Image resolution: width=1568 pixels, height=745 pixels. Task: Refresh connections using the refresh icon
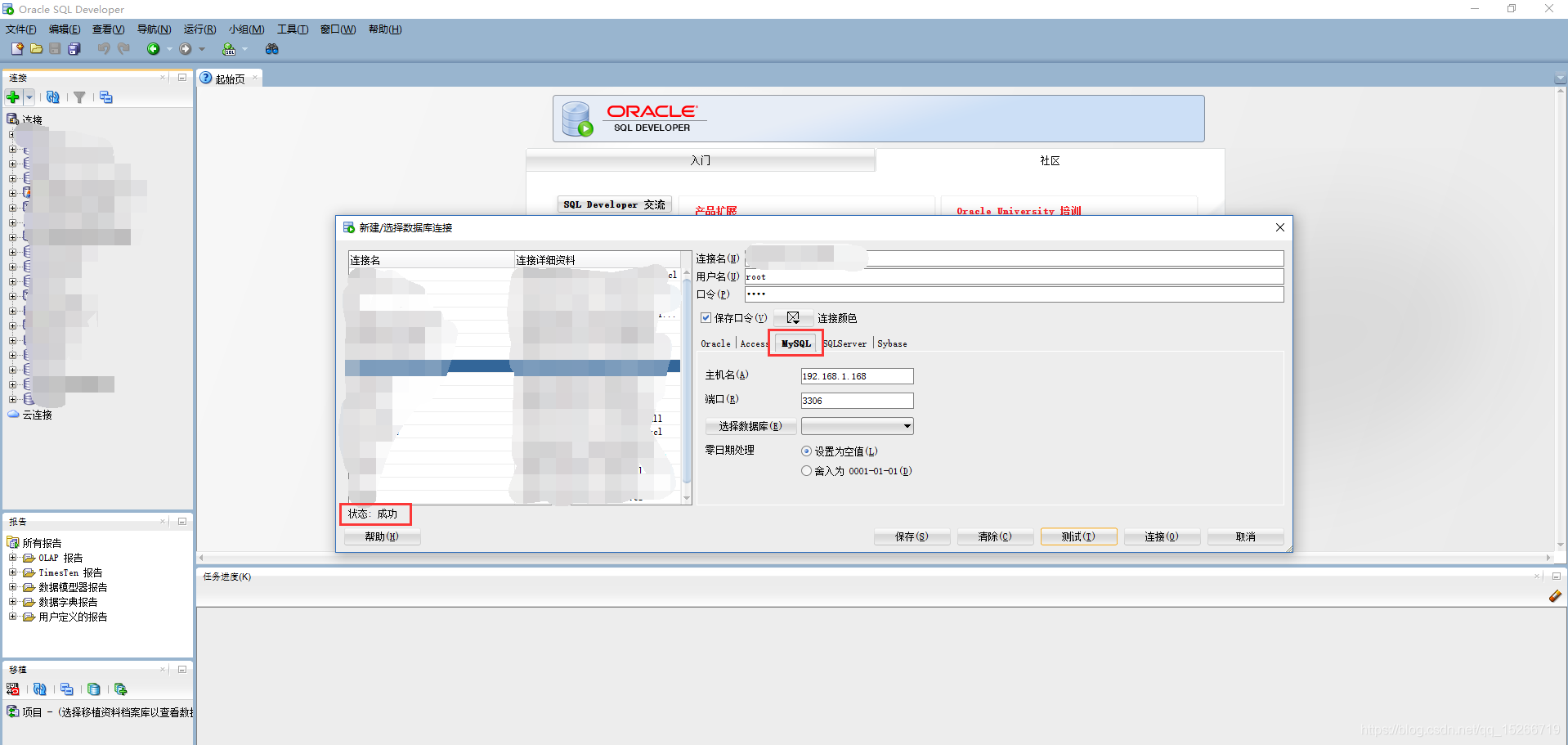tap(53, 96)
